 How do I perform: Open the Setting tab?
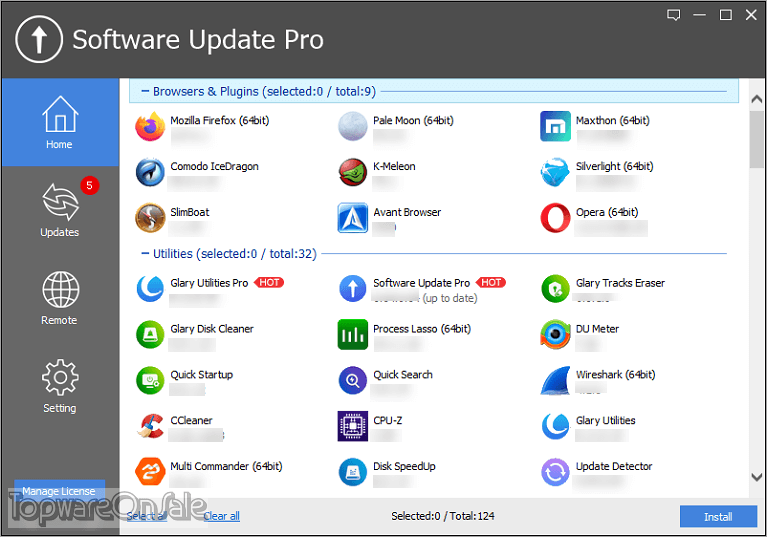click(x=60, y=386)
